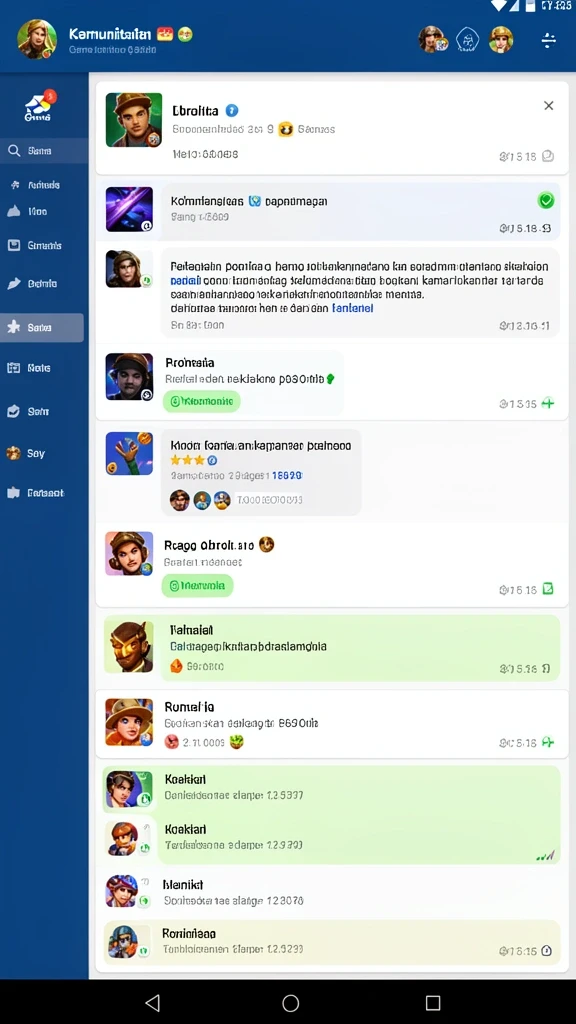The image size is (576, 1024).
Task: Click the blue badge after the three stars
Action: (x=212, y=460)
